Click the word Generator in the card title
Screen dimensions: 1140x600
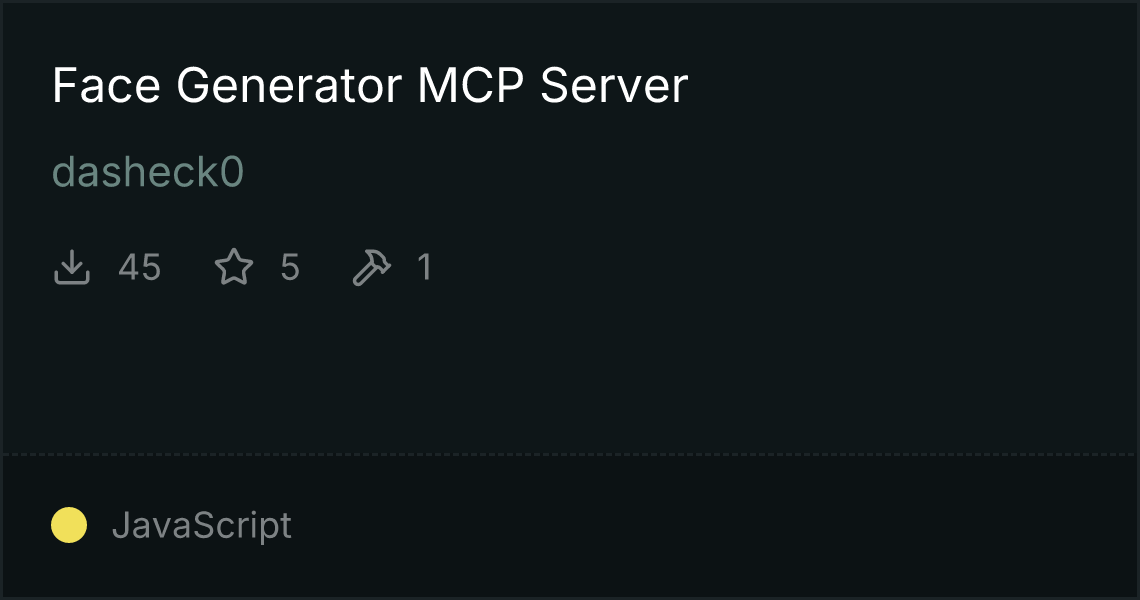point(289,86)
